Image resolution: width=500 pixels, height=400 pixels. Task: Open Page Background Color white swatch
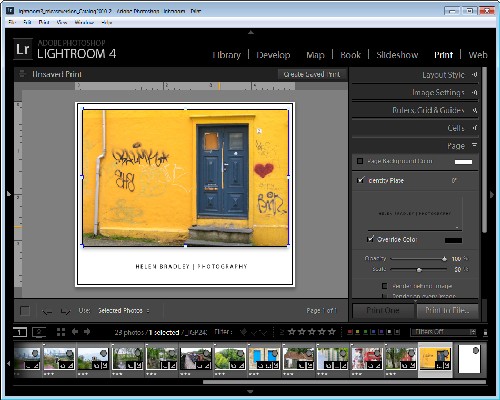click(x=463, y=162)
